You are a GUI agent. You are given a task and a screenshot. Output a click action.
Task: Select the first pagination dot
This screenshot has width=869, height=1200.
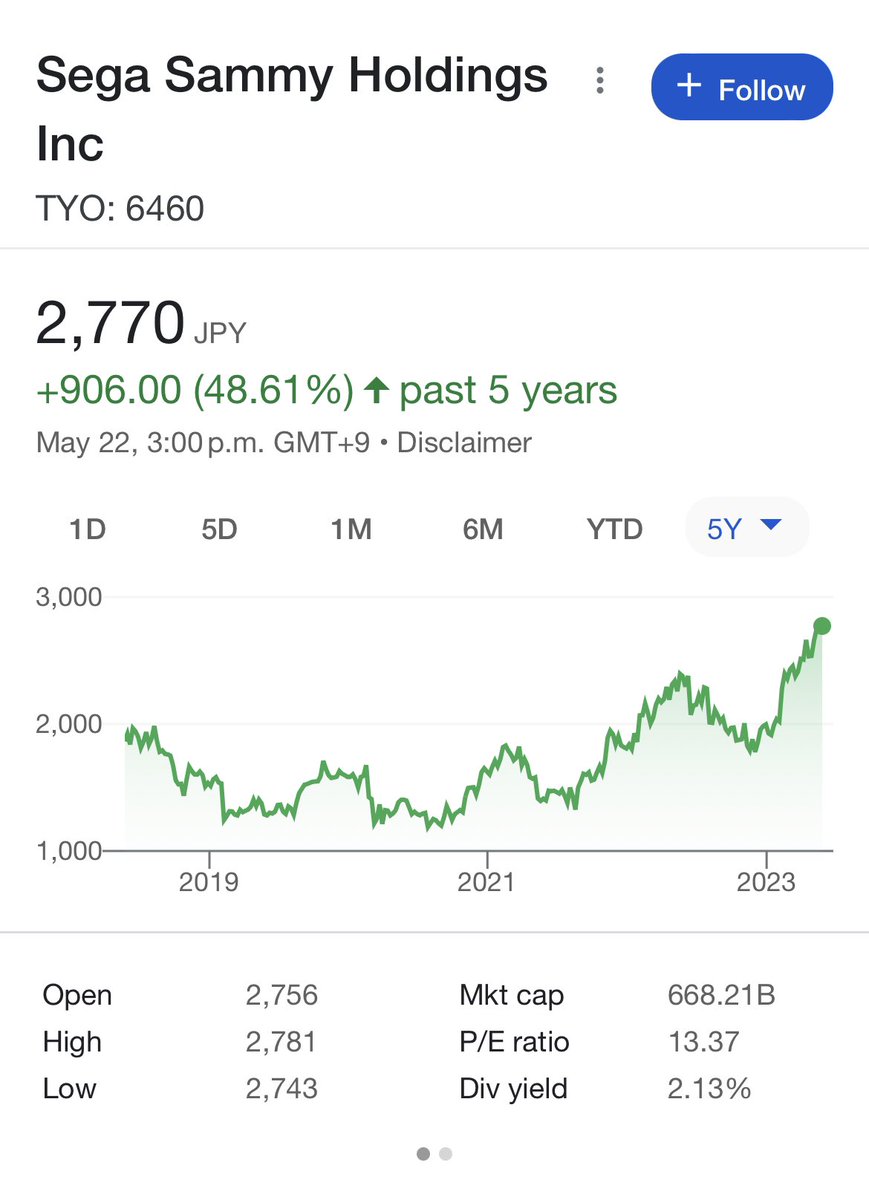[423, 1154]
